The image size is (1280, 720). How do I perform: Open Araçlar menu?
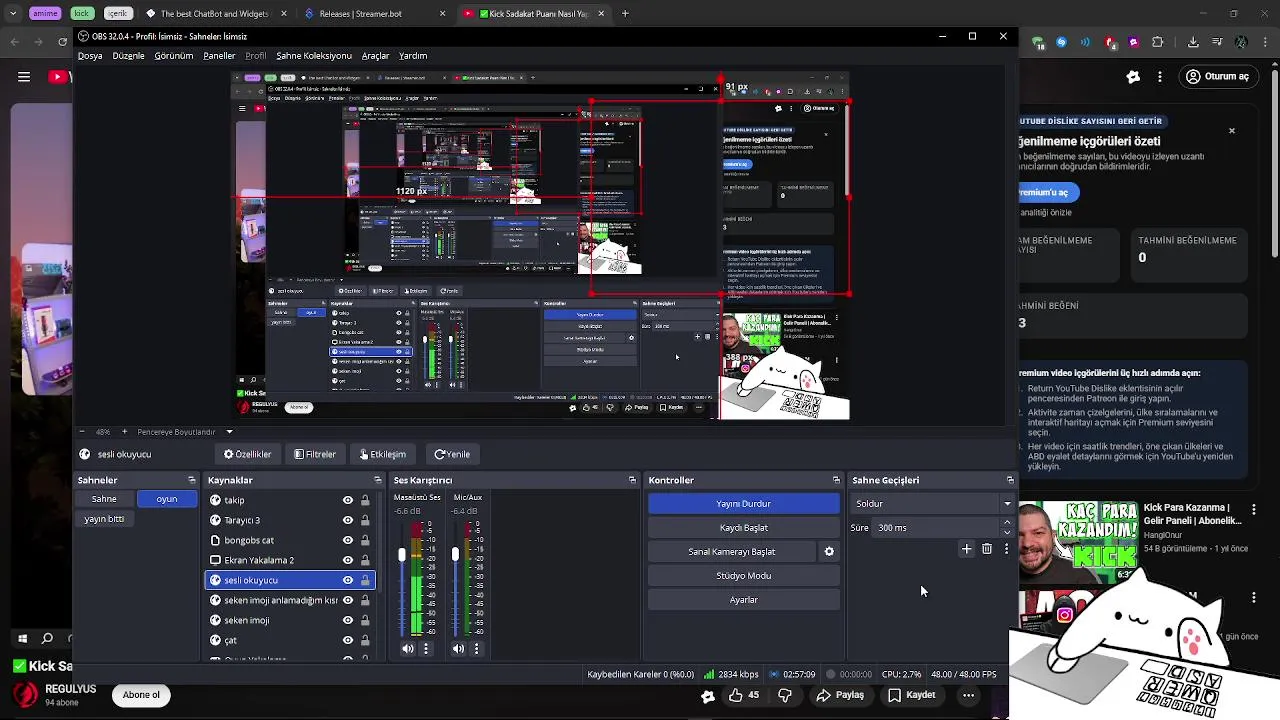[x=375, y=56]
